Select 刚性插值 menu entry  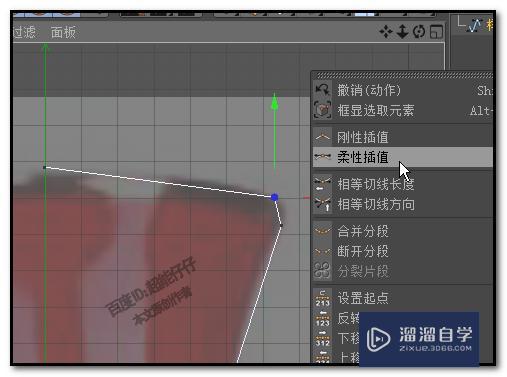(402, 137)
